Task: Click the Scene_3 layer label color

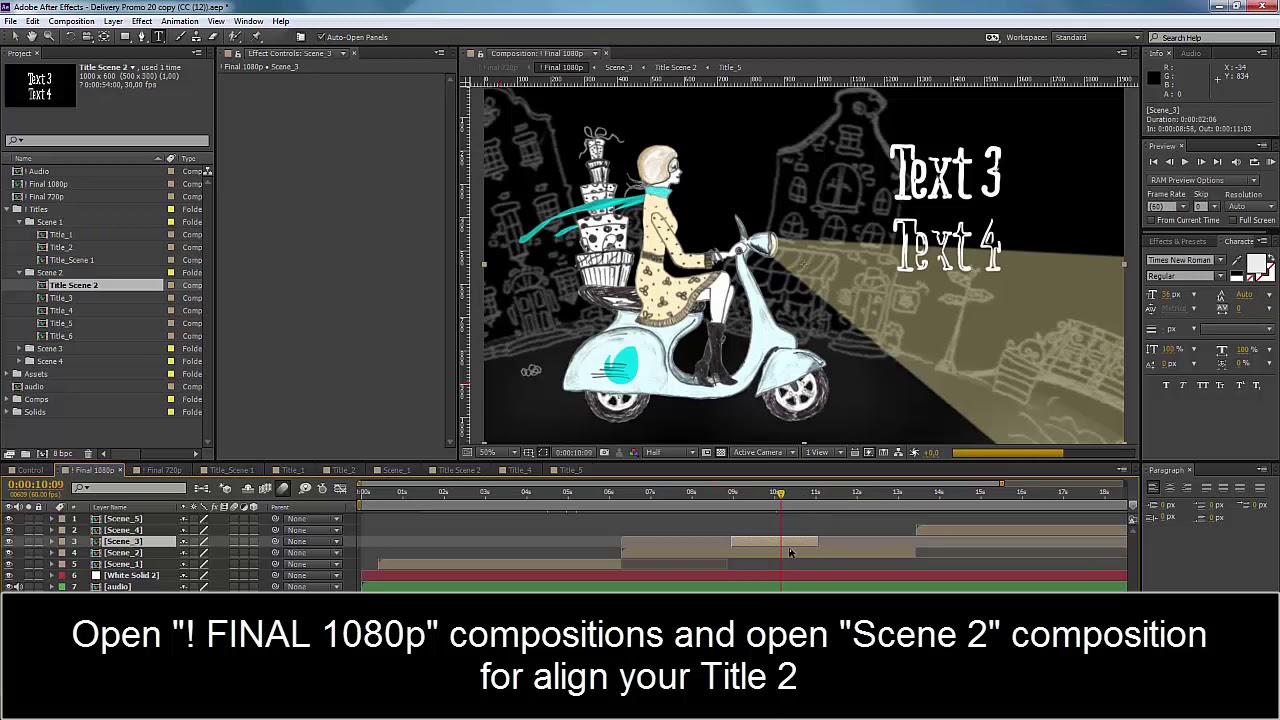Action: coord(62,541)
